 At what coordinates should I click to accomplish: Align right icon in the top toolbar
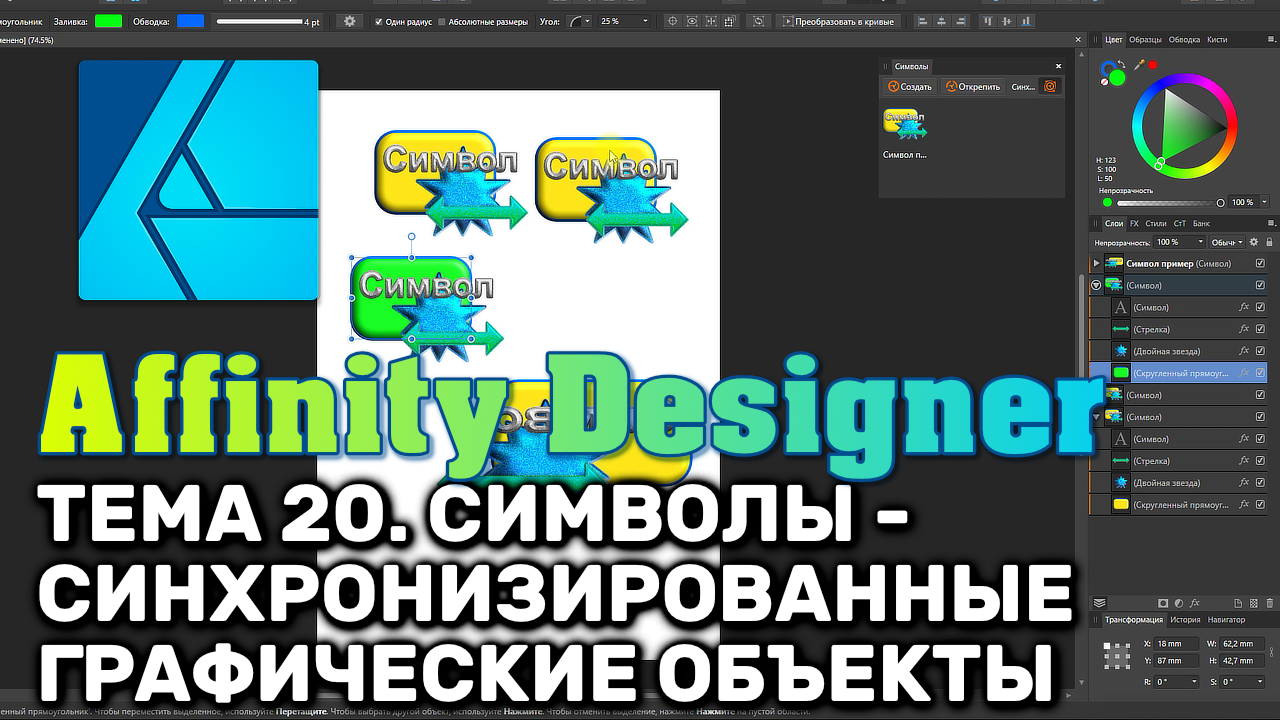click(x=959, y=21)
